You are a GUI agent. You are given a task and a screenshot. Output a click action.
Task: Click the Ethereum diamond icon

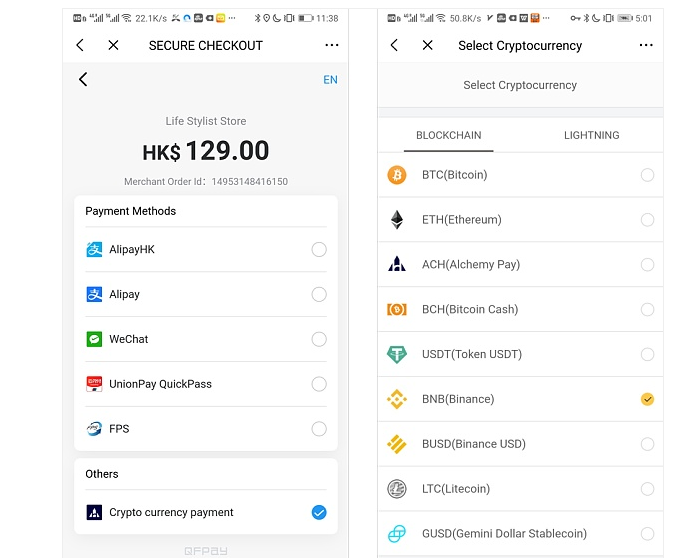pyautogui.click(x=397, y=220)
